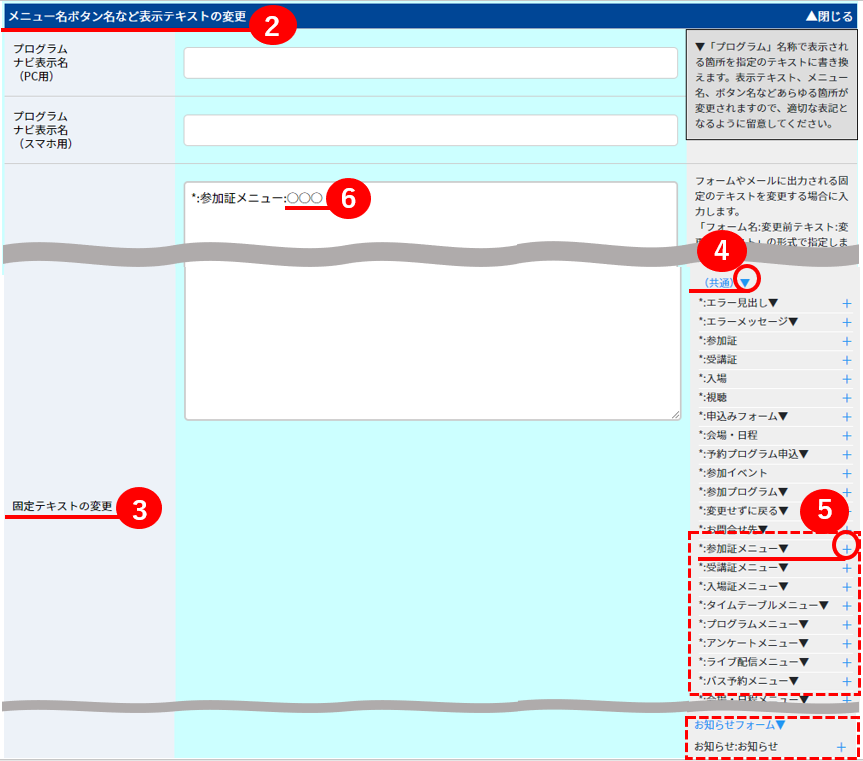Expand the お知らせフォーム section heading
The image size is (863, 761).
click(x=739, y=725)
